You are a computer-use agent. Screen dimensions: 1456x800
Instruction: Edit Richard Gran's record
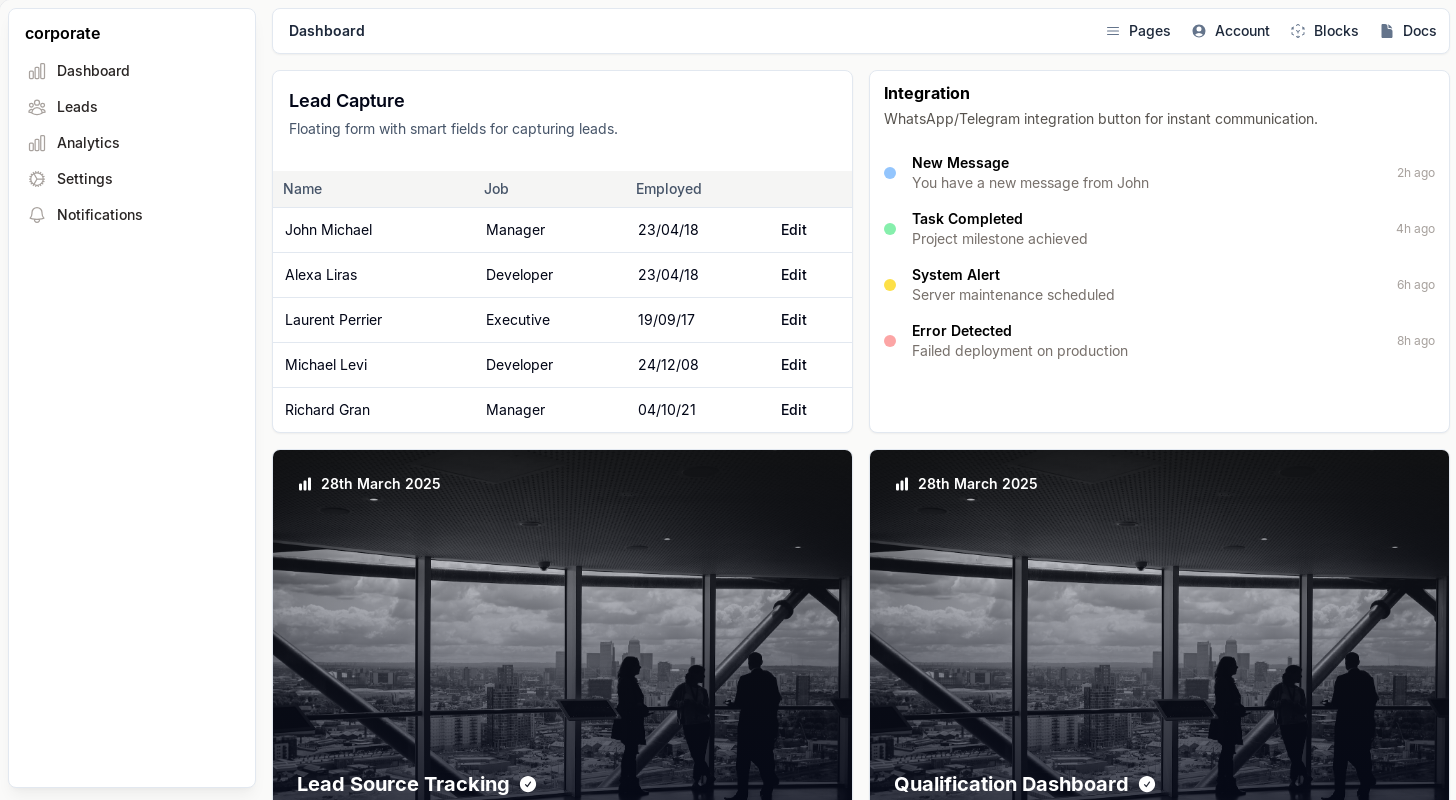(x=793, y=410)
